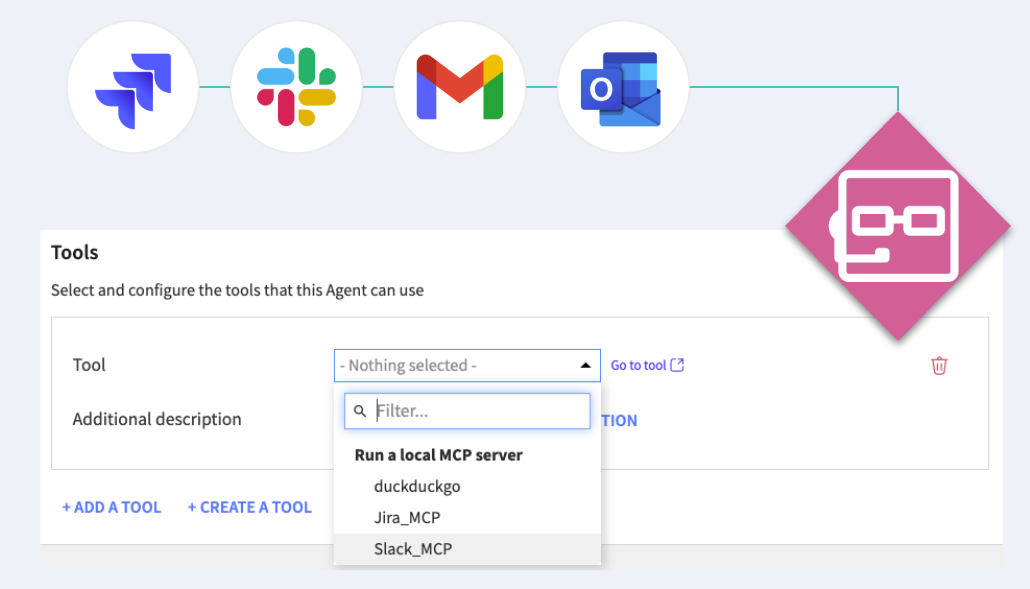1030x589 pixels.
Task: Choose duckduckgo from the tool list
Action: pos(417,486)
